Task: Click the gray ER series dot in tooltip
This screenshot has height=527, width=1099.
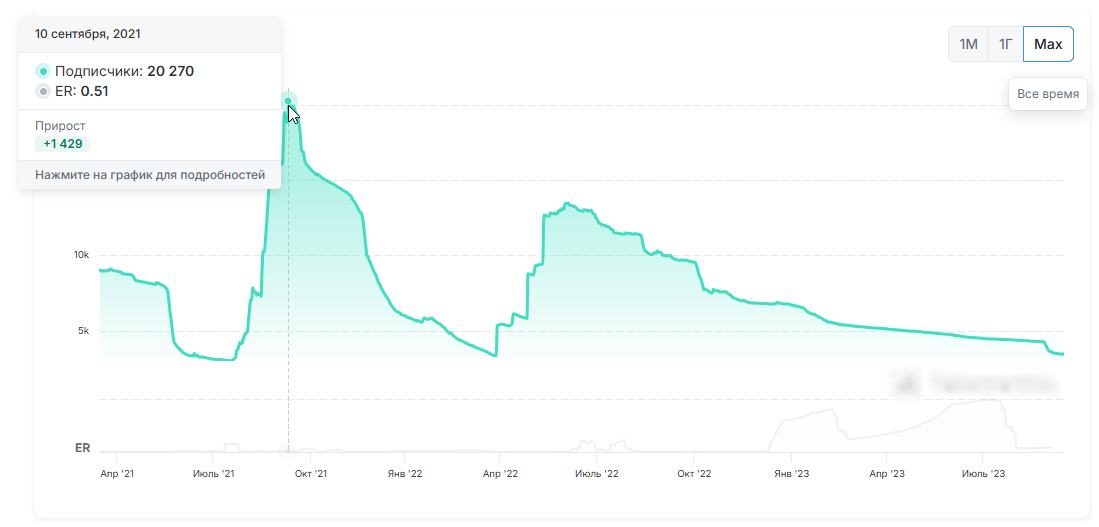Action: [x=42, y=91]
